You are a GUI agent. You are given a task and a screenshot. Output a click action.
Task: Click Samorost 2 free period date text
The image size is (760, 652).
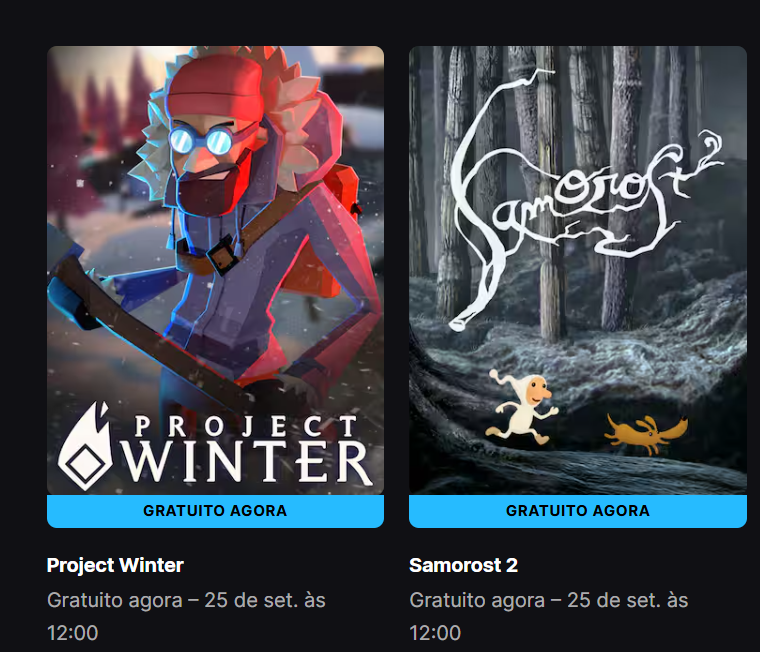549,616
